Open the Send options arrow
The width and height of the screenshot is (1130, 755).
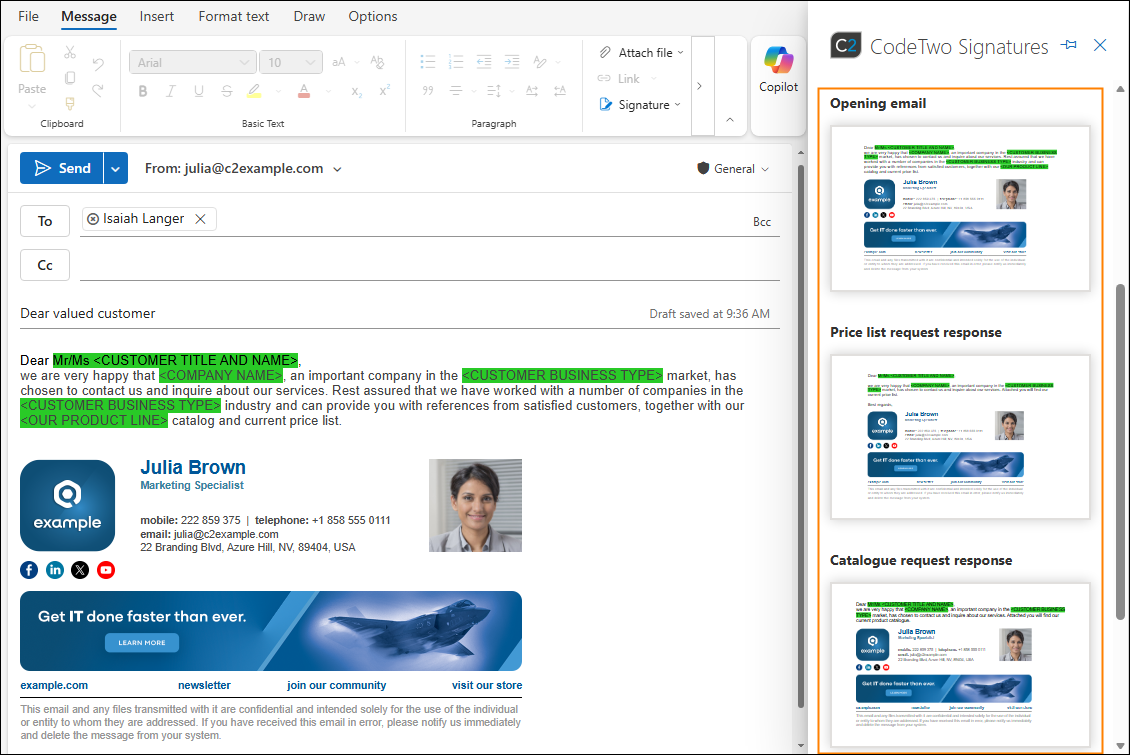point(115,168)
